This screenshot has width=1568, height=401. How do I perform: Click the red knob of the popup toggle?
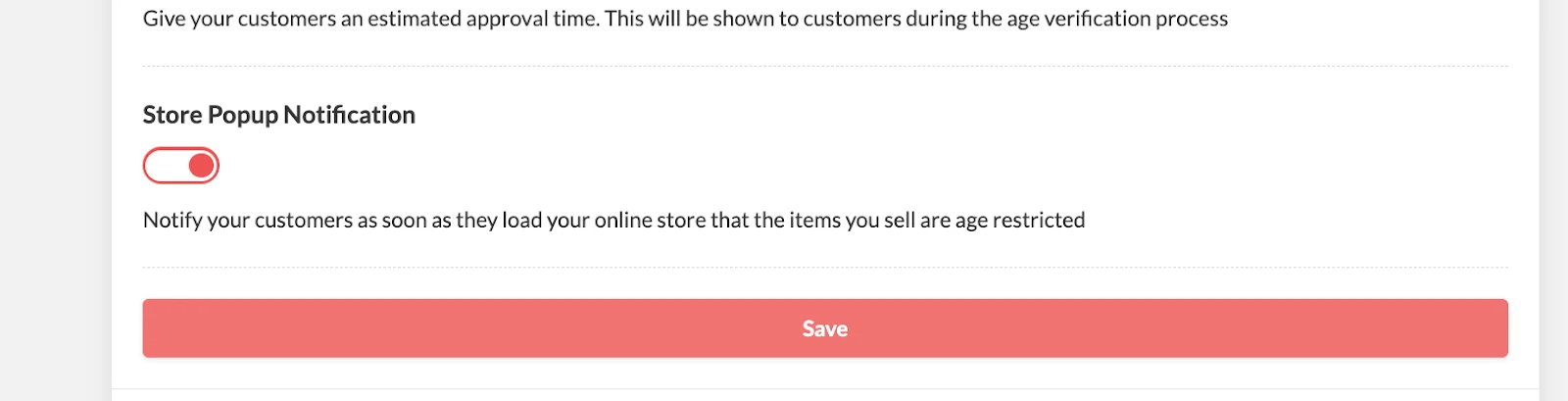[202, 166]
